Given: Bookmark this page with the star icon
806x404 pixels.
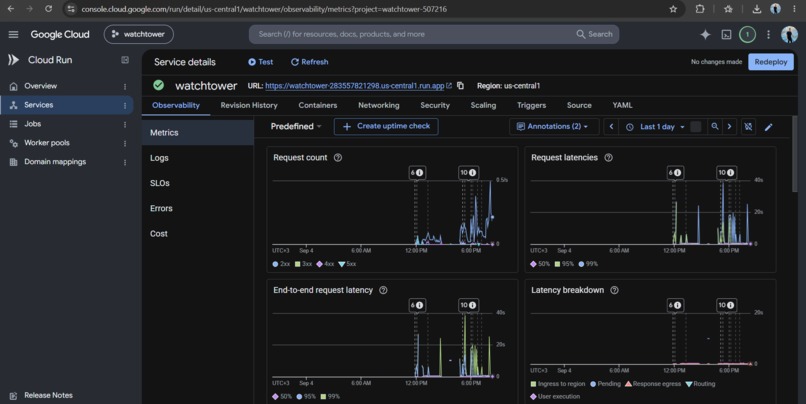Looking at the screenshot, I should [x=673, y=9].
